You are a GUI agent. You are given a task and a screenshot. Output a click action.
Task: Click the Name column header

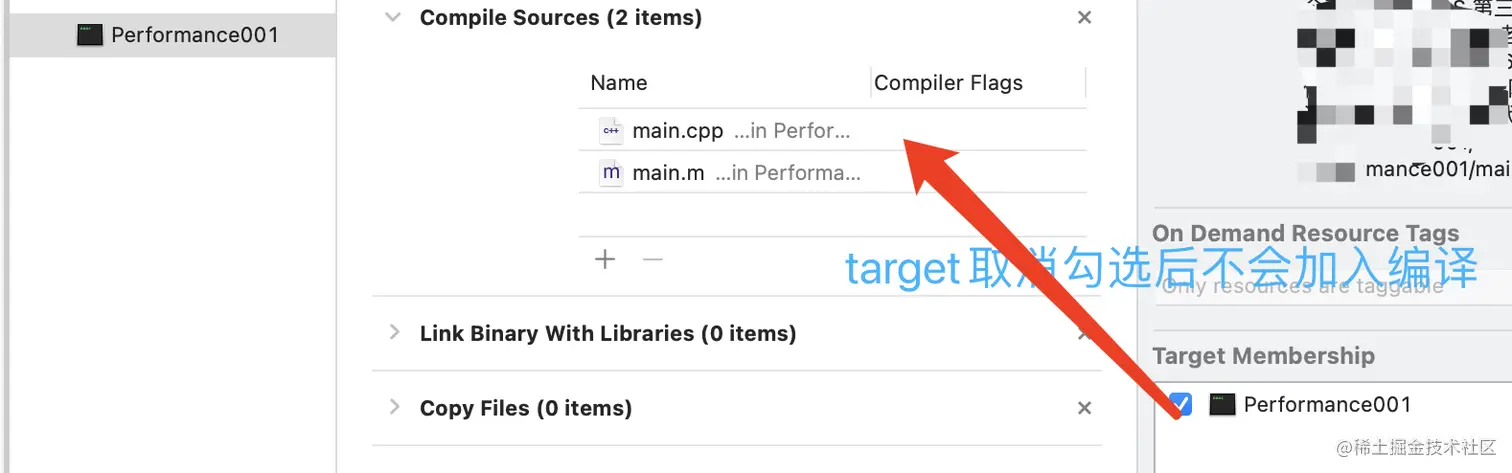[619, 83]
